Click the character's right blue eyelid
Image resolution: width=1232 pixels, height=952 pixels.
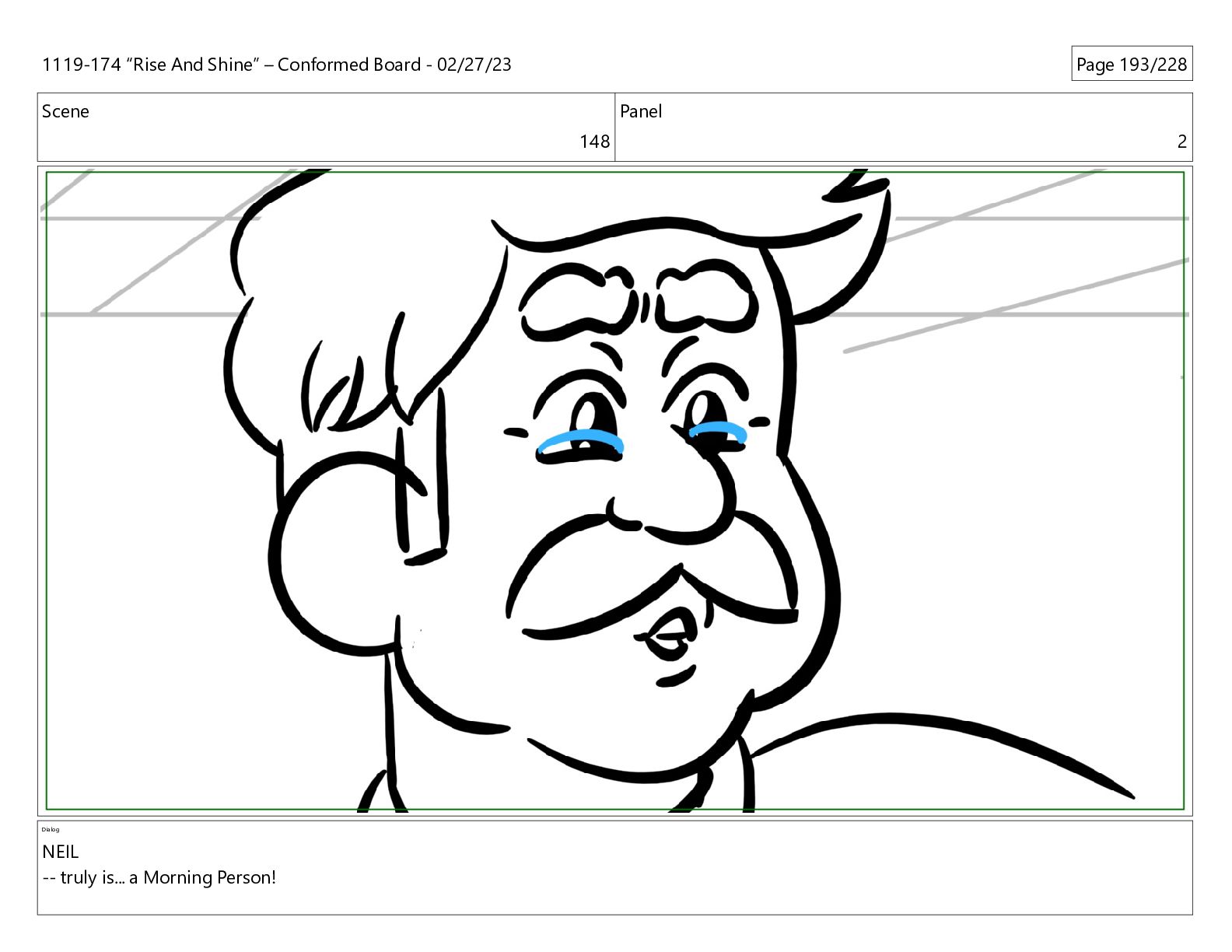click(717, 430)
